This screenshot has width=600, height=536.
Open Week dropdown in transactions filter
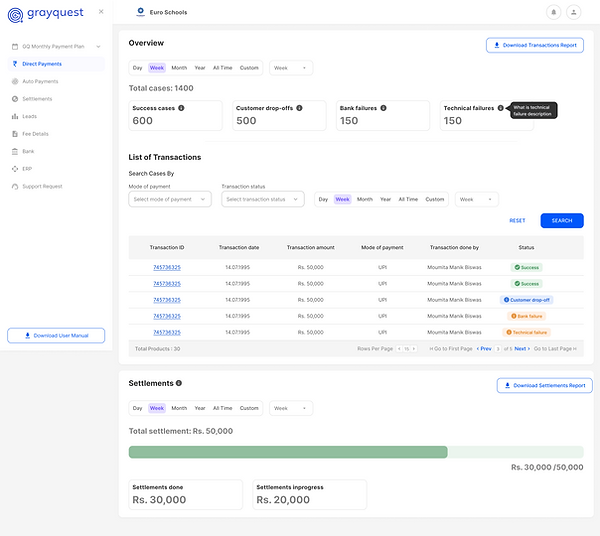[x=476, y=199]
